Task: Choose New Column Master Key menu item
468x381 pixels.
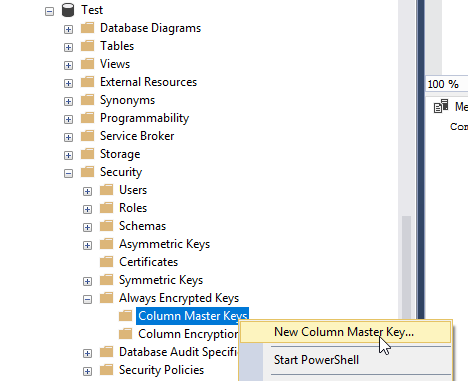Action: pyautogui.click(x=345, y=332)
